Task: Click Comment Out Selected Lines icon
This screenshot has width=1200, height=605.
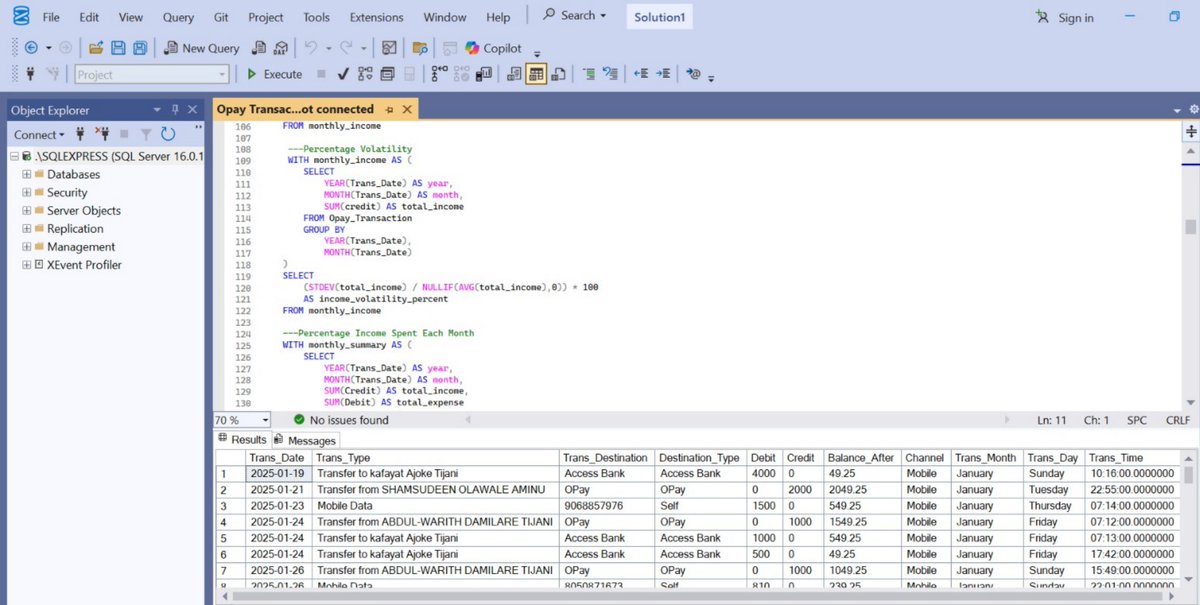Action: (x=589, y=74)
